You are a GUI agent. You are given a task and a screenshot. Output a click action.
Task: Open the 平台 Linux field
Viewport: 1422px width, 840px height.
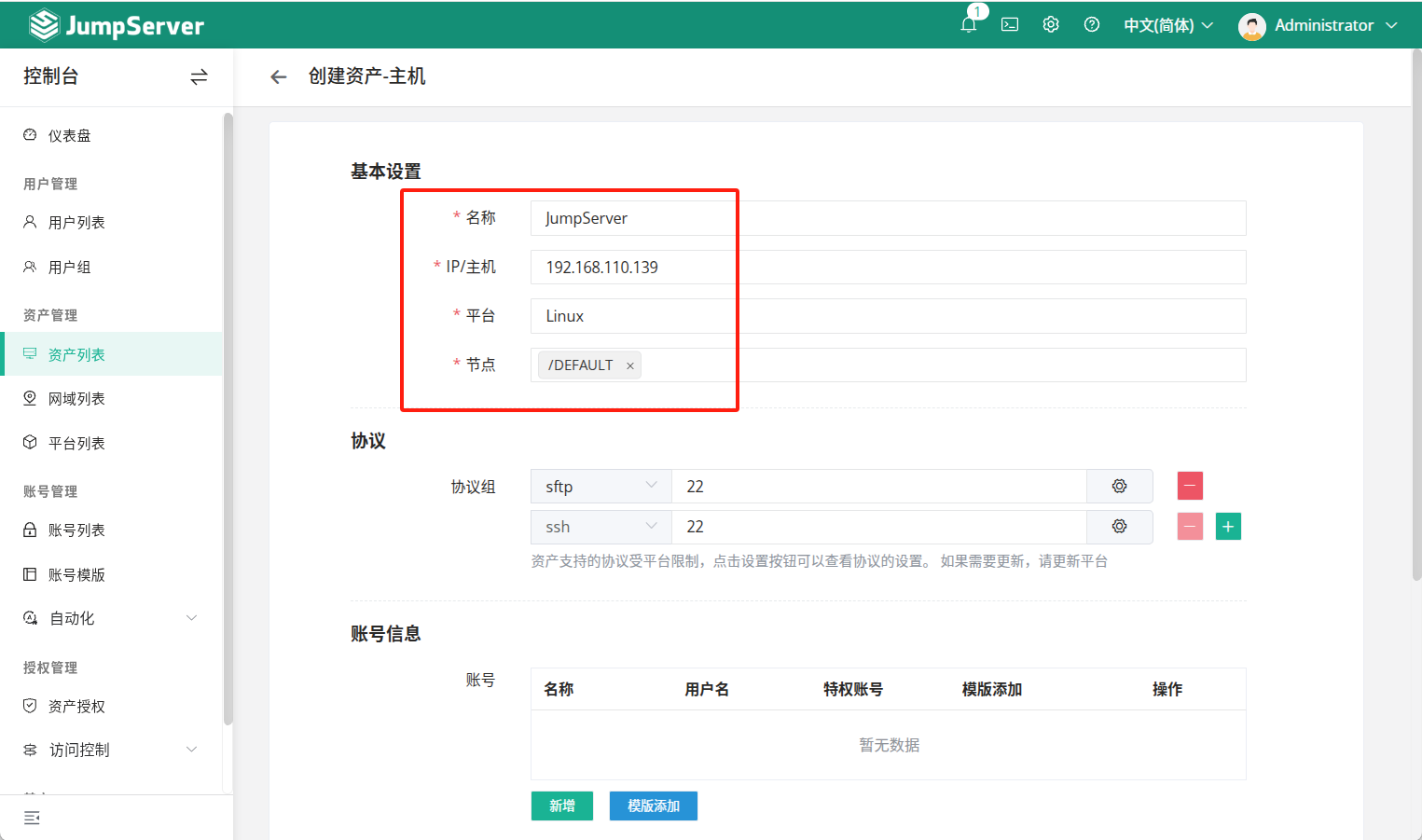pos(888,316)
